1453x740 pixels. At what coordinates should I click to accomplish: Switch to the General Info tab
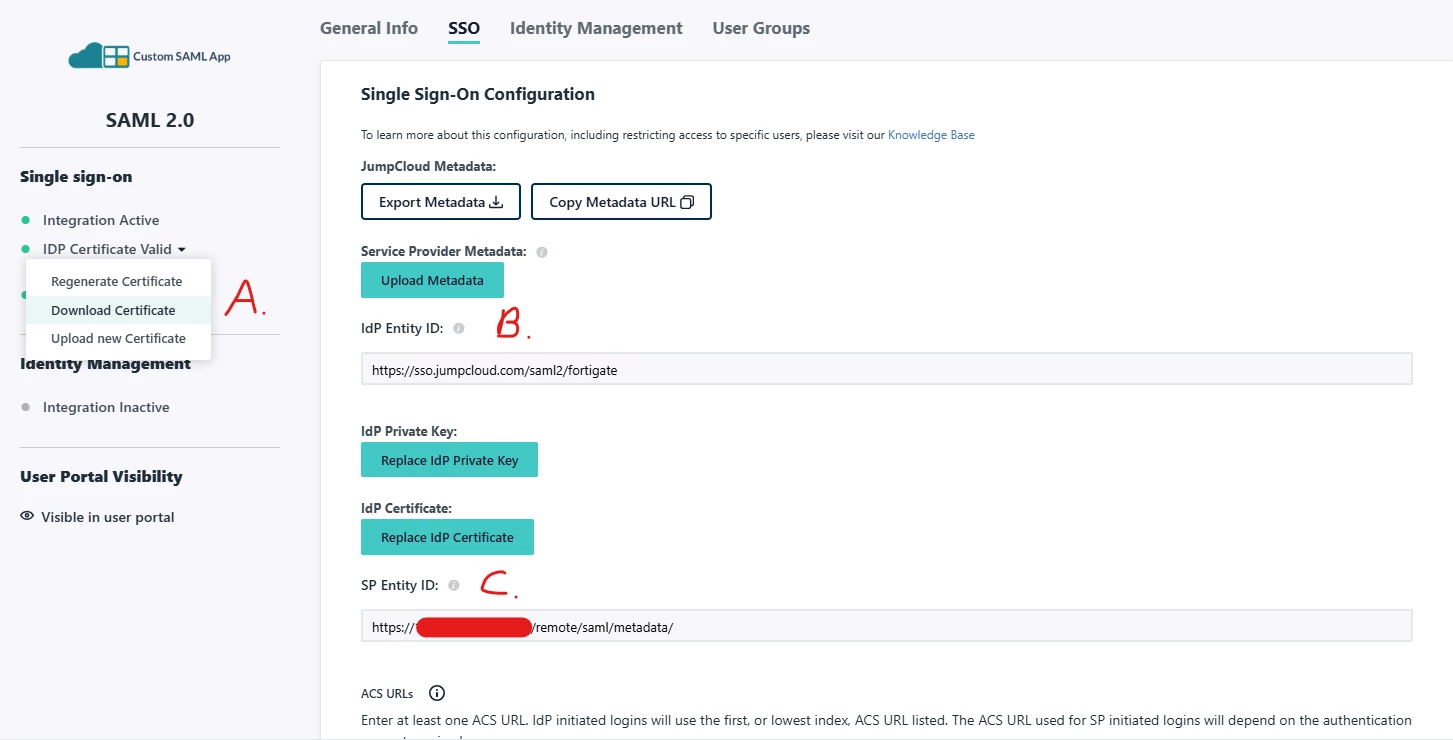(x=369, y=28)
